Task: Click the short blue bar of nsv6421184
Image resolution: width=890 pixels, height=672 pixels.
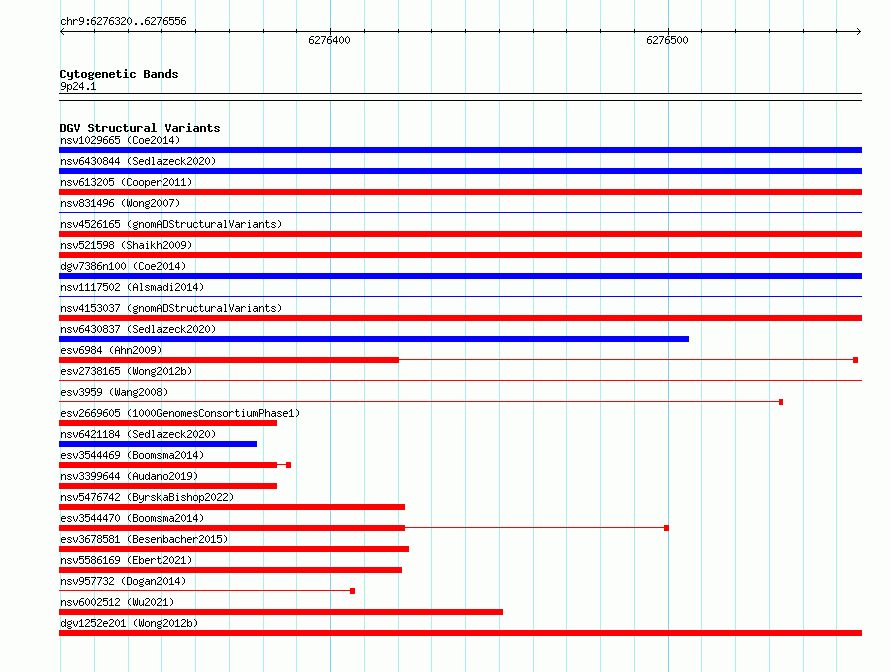Action: click(x=158, y=444)
